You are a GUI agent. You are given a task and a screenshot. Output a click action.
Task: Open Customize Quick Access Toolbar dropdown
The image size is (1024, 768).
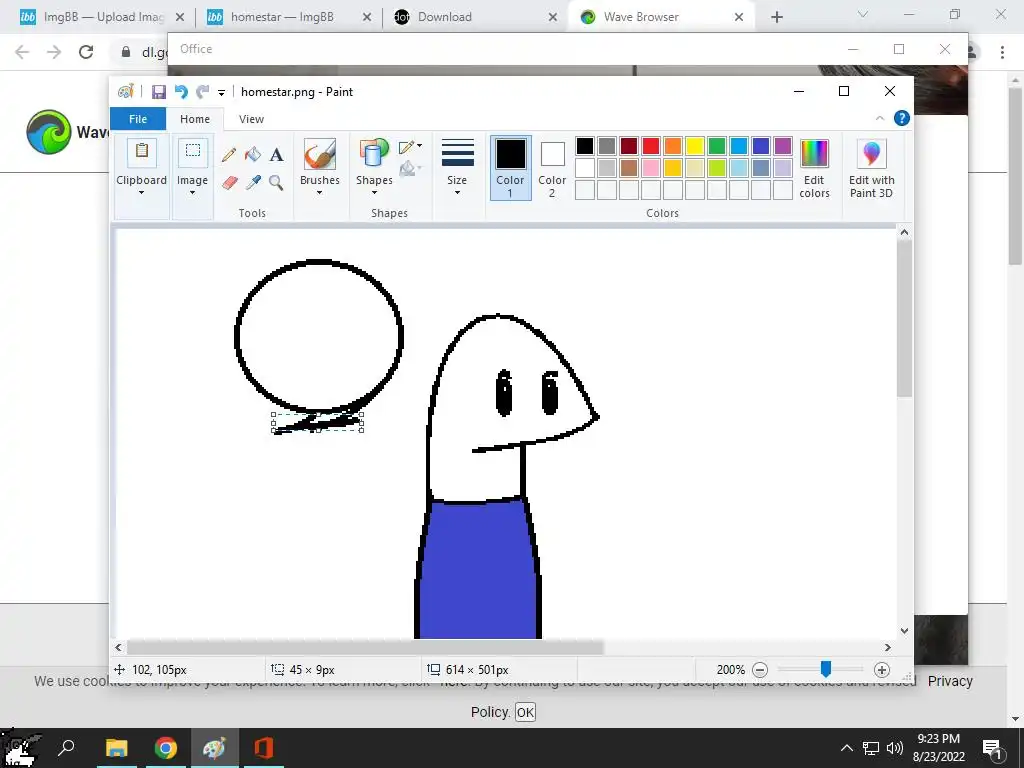(221, 93)
